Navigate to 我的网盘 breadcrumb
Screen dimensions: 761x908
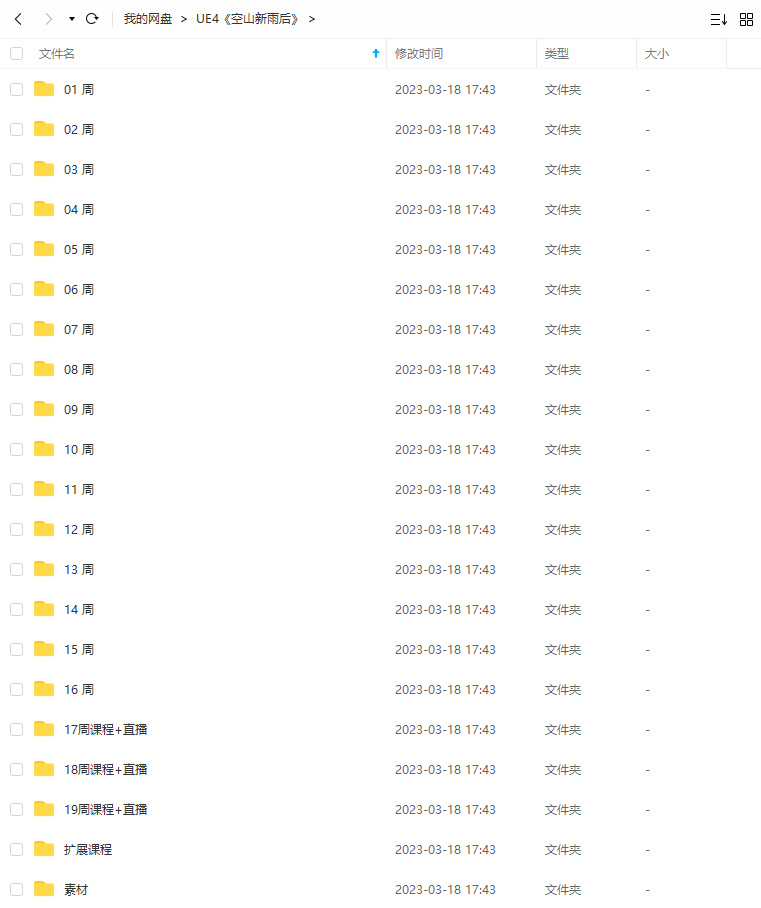click(148, 19)
